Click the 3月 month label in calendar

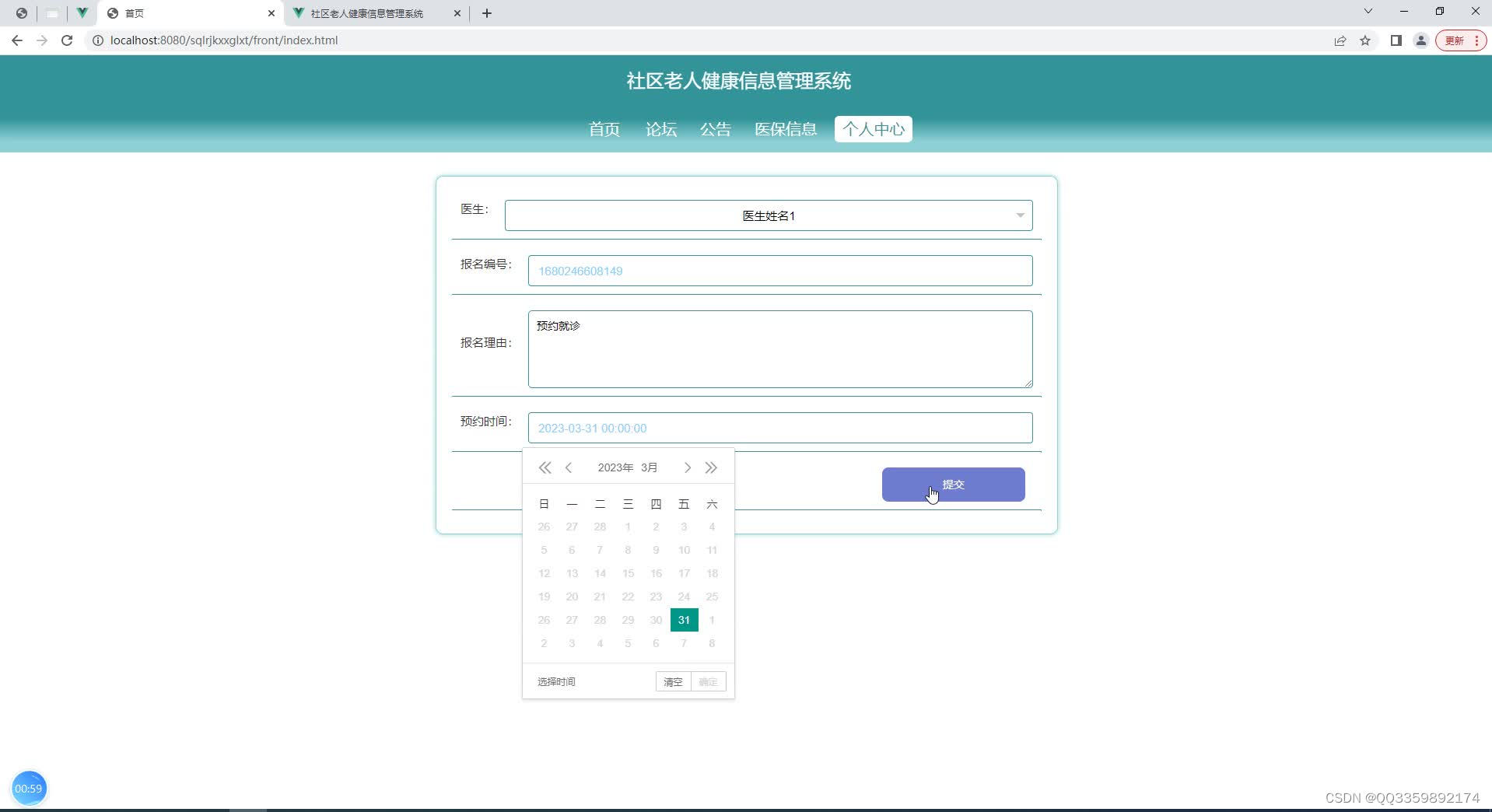click(650, 467)
